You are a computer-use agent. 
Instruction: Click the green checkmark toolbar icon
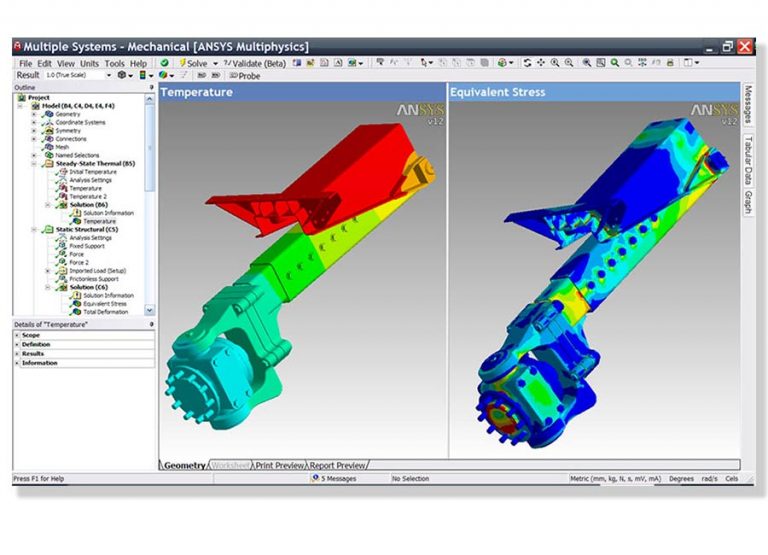tap(165, 63)
